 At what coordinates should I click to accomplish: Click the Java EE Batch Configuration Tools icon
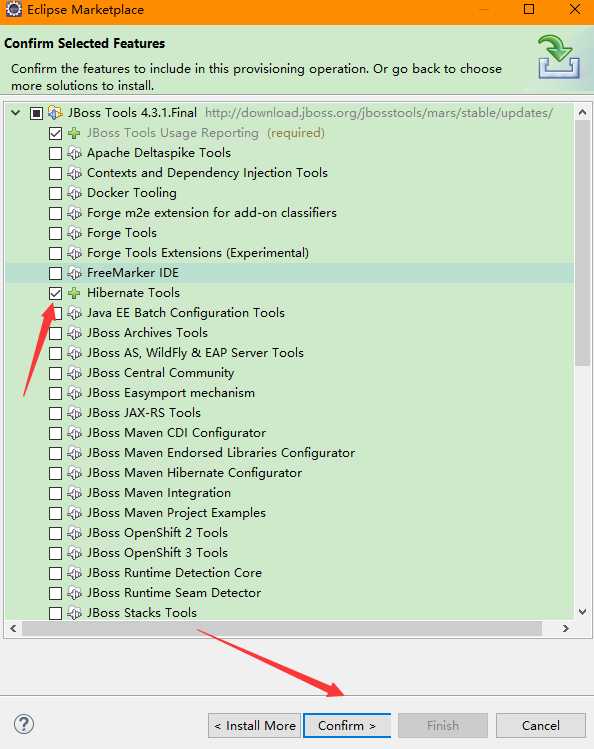click(74, 313)
